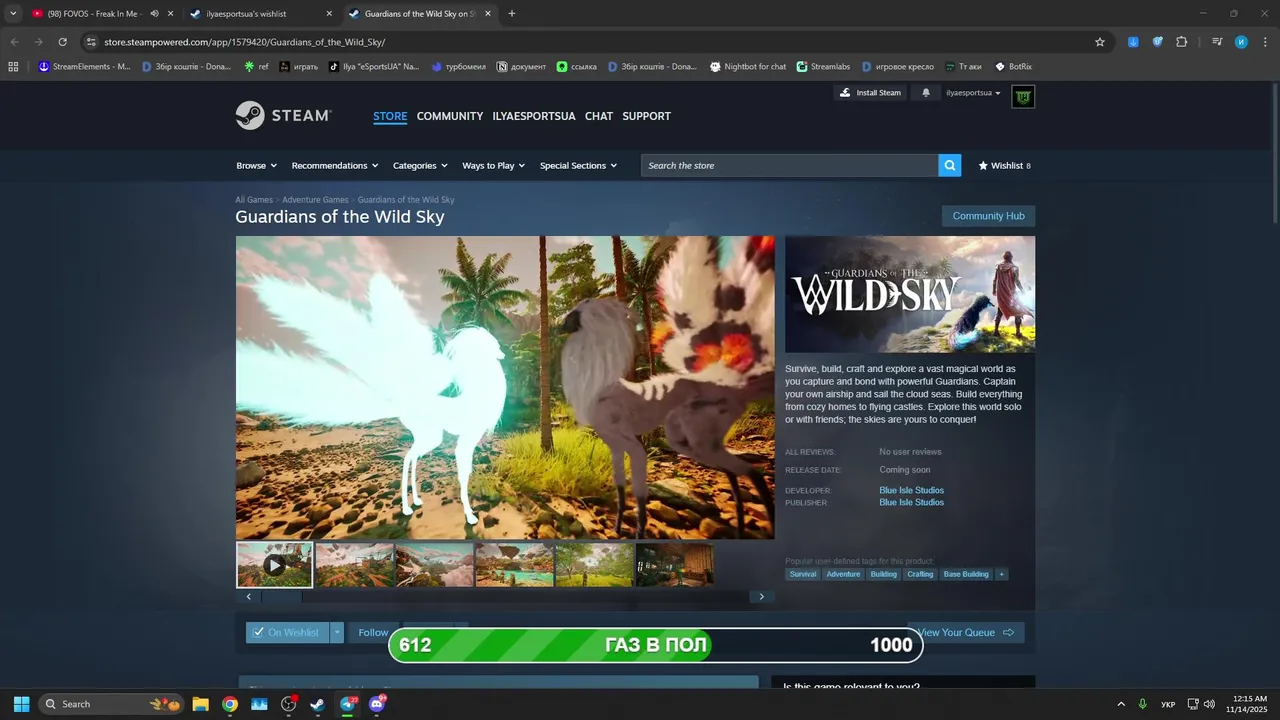This screenshot has height=720, width=1280.
Task: Click View Your Queue button
Action: [x=966, y=632]
